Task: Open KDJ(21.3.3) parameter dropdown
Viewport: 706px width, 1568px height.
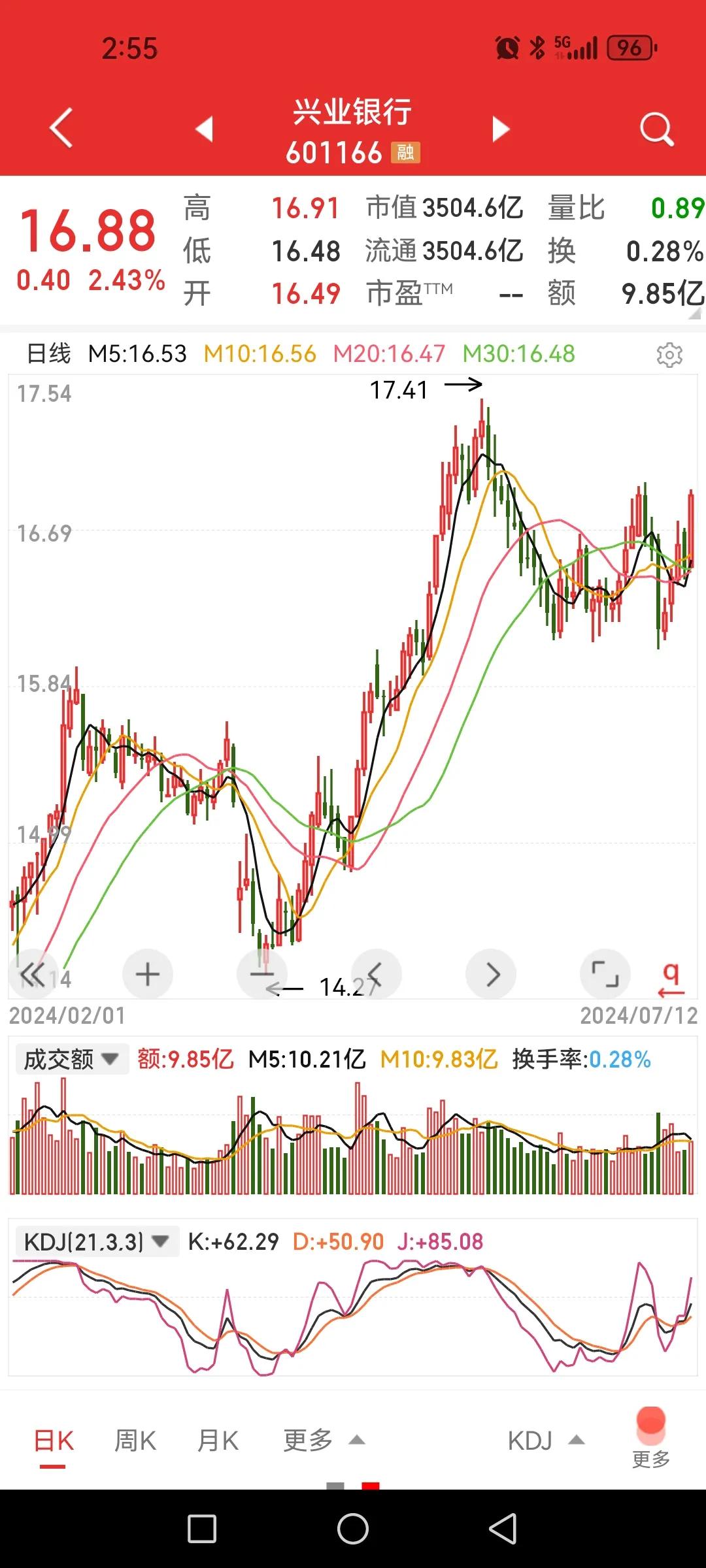Action: point(97,1241)
